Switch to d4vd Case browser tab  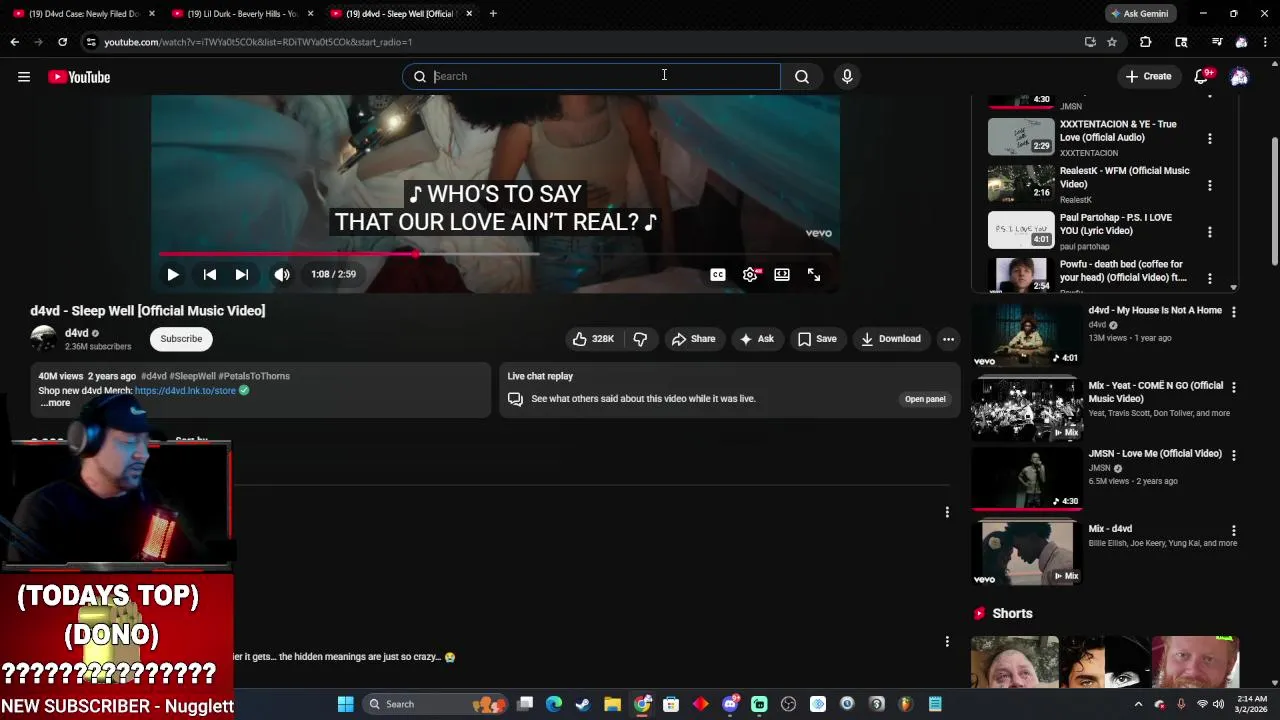83,14
